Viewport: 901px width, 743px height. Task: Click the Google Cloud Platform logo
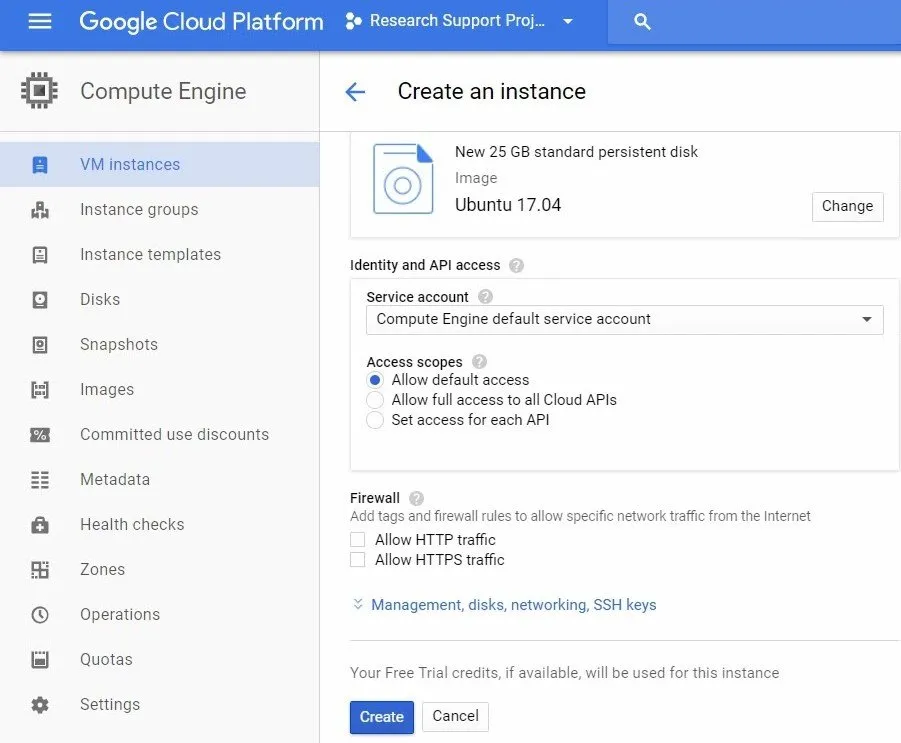coord(201,22)
